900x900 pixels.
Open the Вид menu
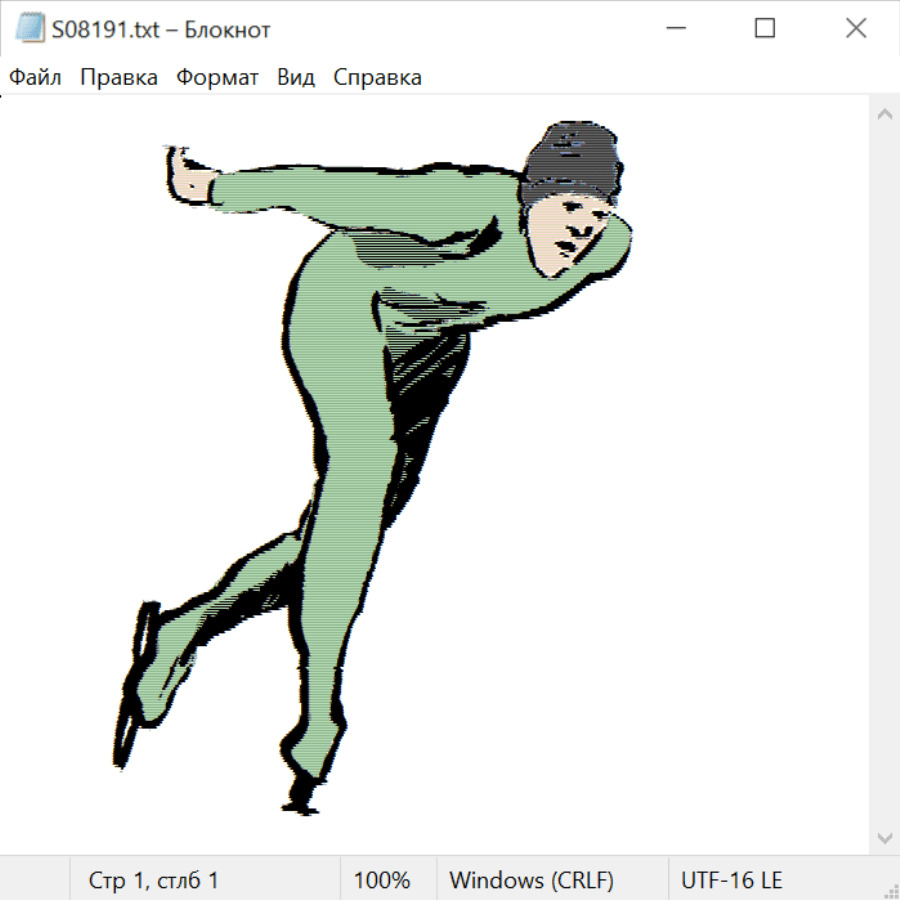[296, 78]
